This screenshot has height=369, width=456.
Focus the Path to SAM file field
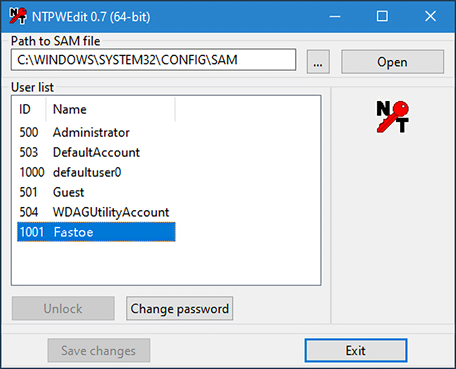coord(153,60)
